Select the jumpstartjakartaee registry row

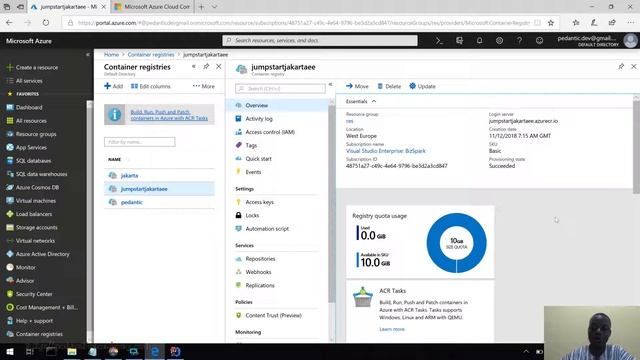tap(159, 189)
